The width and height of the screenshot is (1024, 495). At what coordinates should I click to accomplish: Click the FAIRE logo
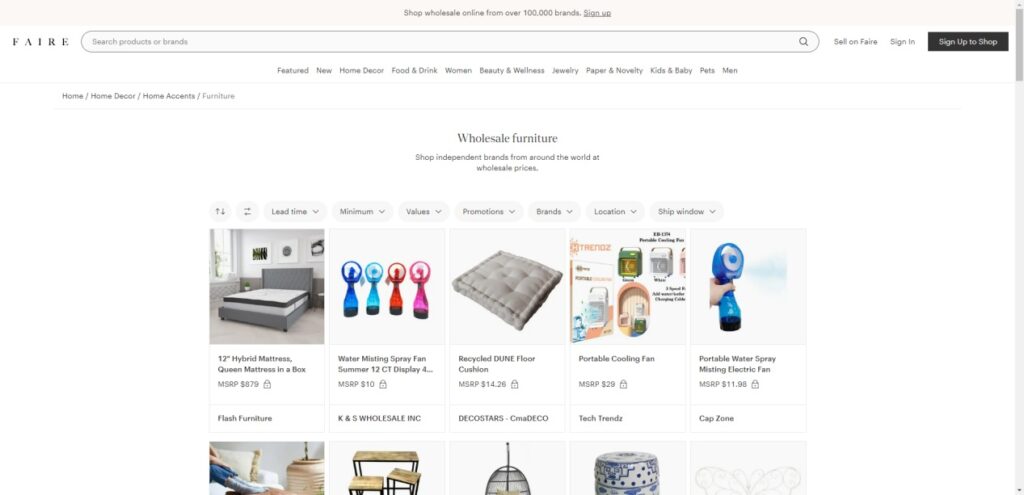pos(40,42)
